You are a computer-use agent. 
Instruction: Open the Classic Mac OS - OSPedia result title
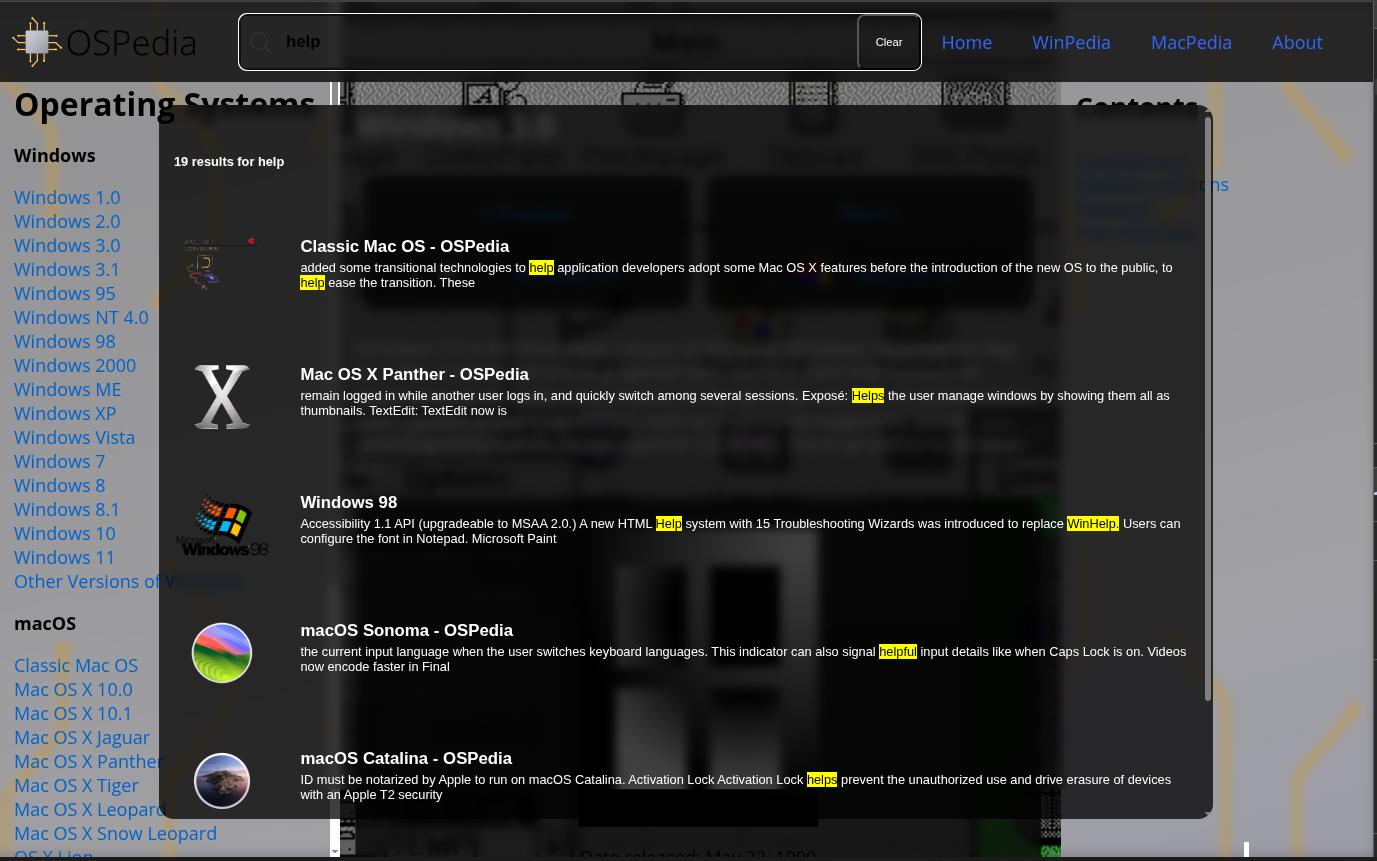click(404, 246)
